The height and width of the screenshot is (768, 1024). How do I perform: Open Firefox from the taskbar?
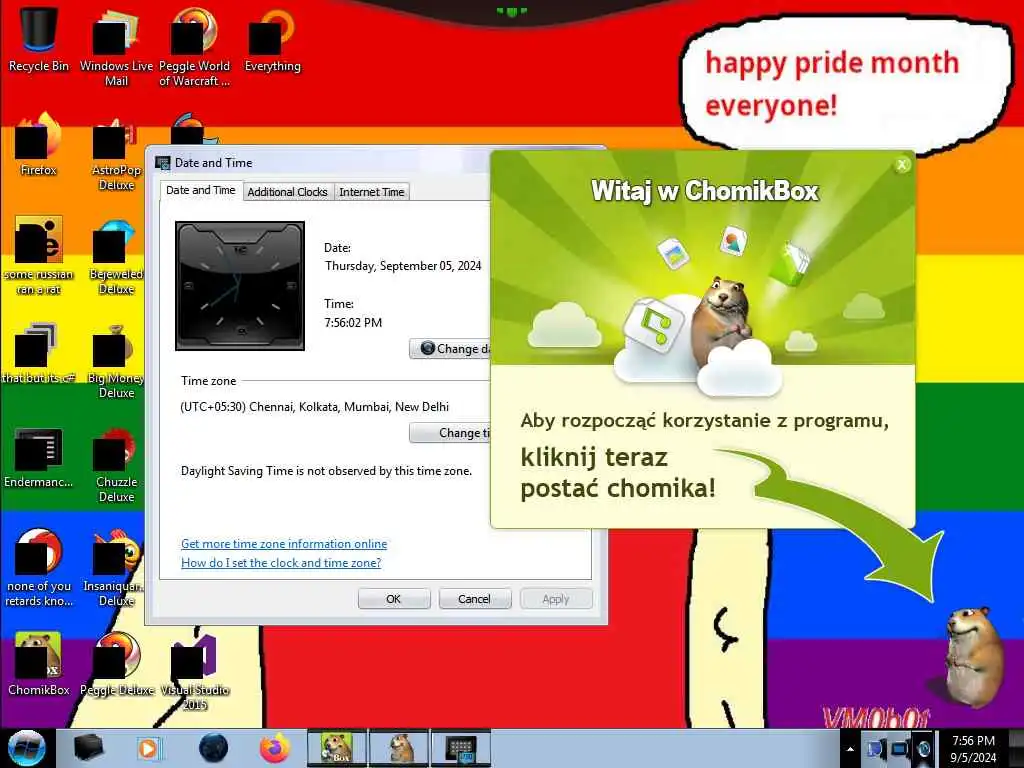click(x=274, y=748)
